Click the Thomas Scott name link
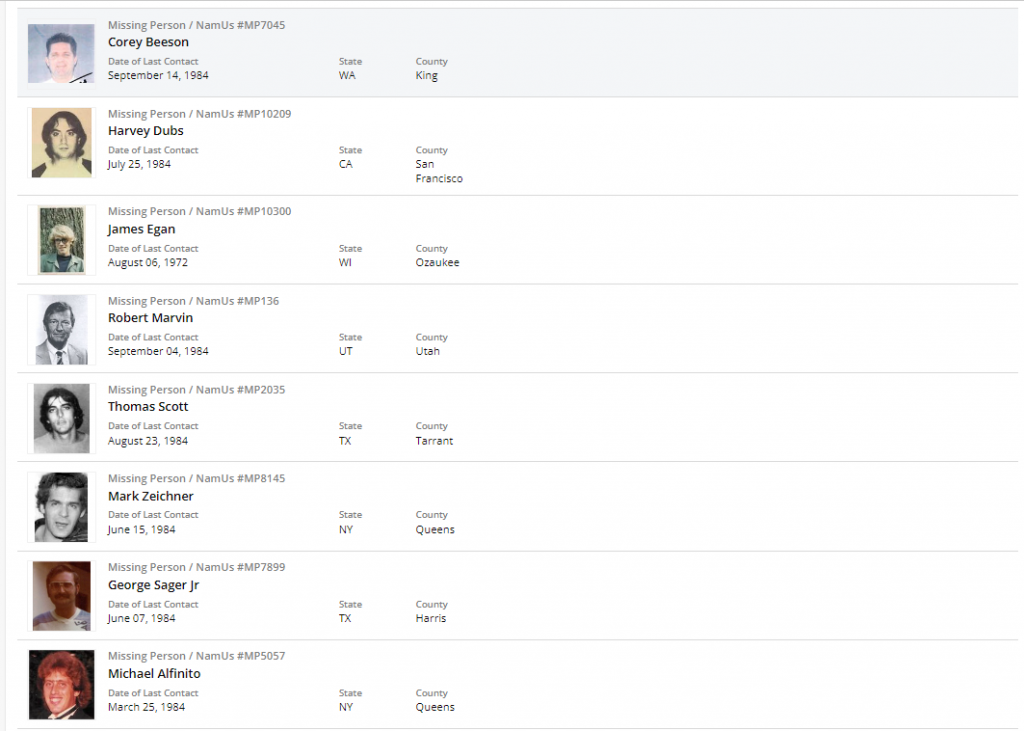 coord(148,407)
